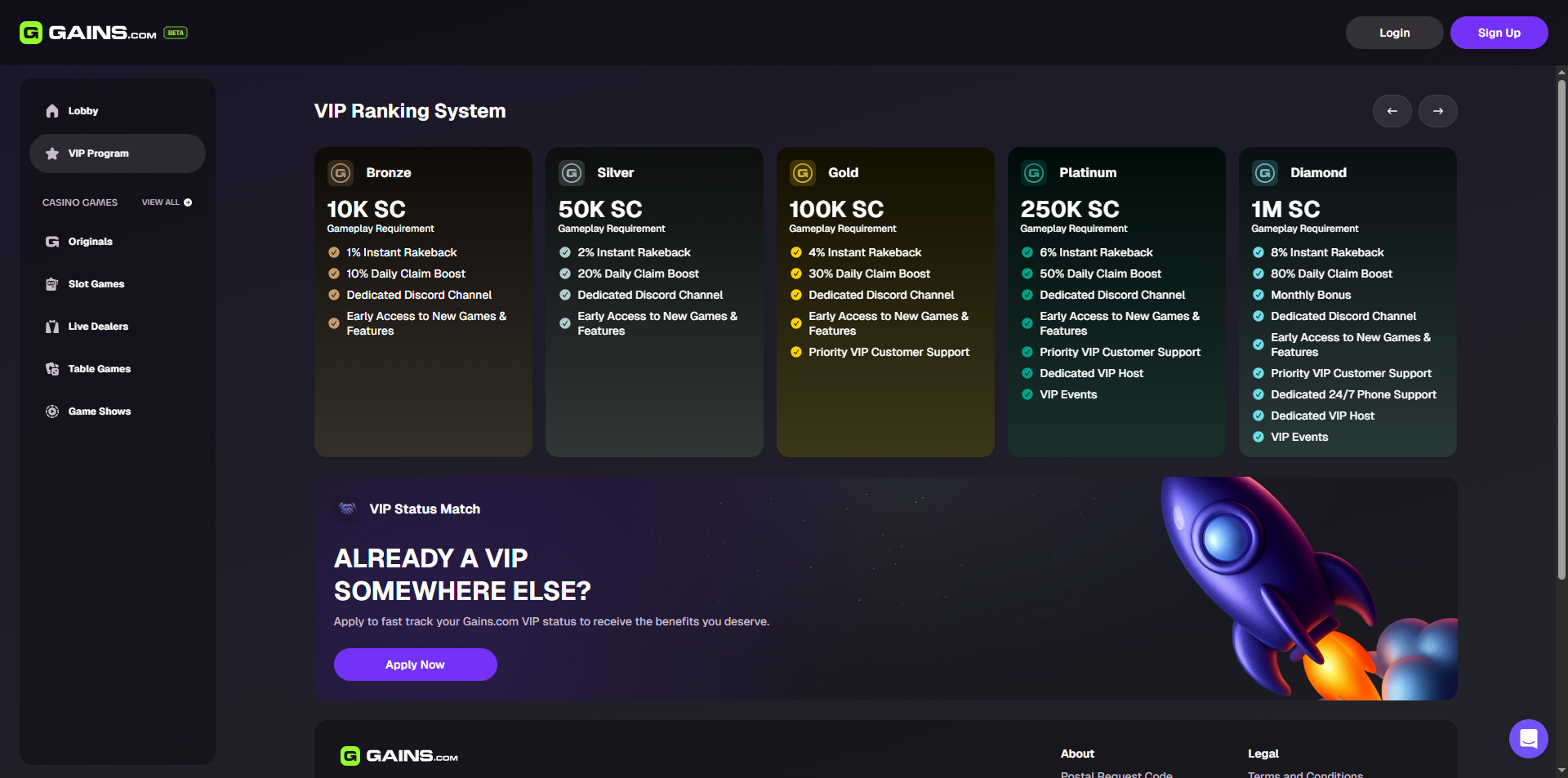The width and height of the screenshot is (1568, 778).
Task: Click the Bronze tier badge icon
Action: click(x=341, y=173)
